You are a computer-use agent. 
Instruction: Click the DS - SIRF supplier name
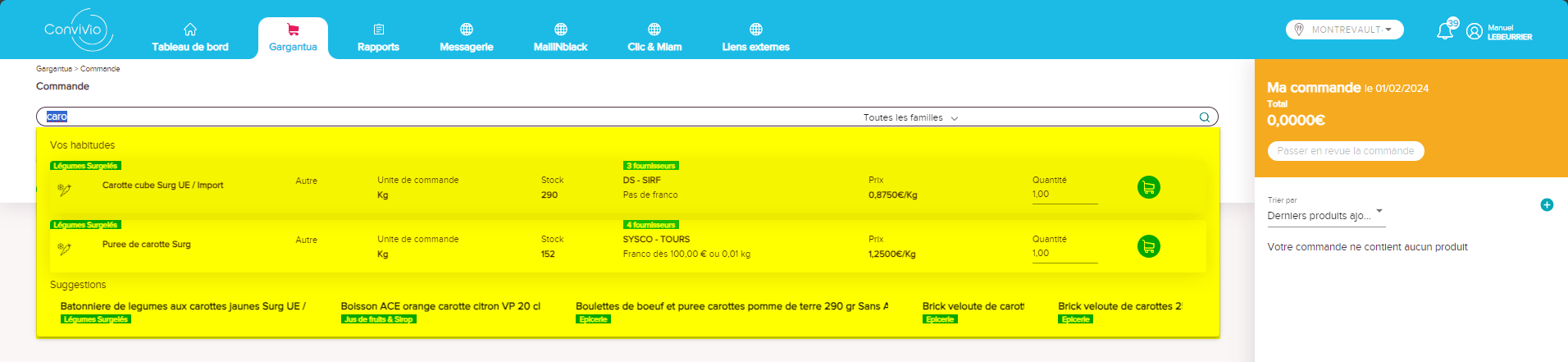(x=641, y=181)
